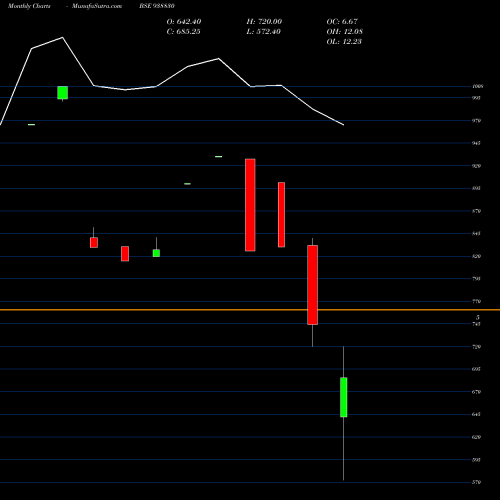
Task: Select the tallest red candle topping near 920
Action: (x=250, y=205)
